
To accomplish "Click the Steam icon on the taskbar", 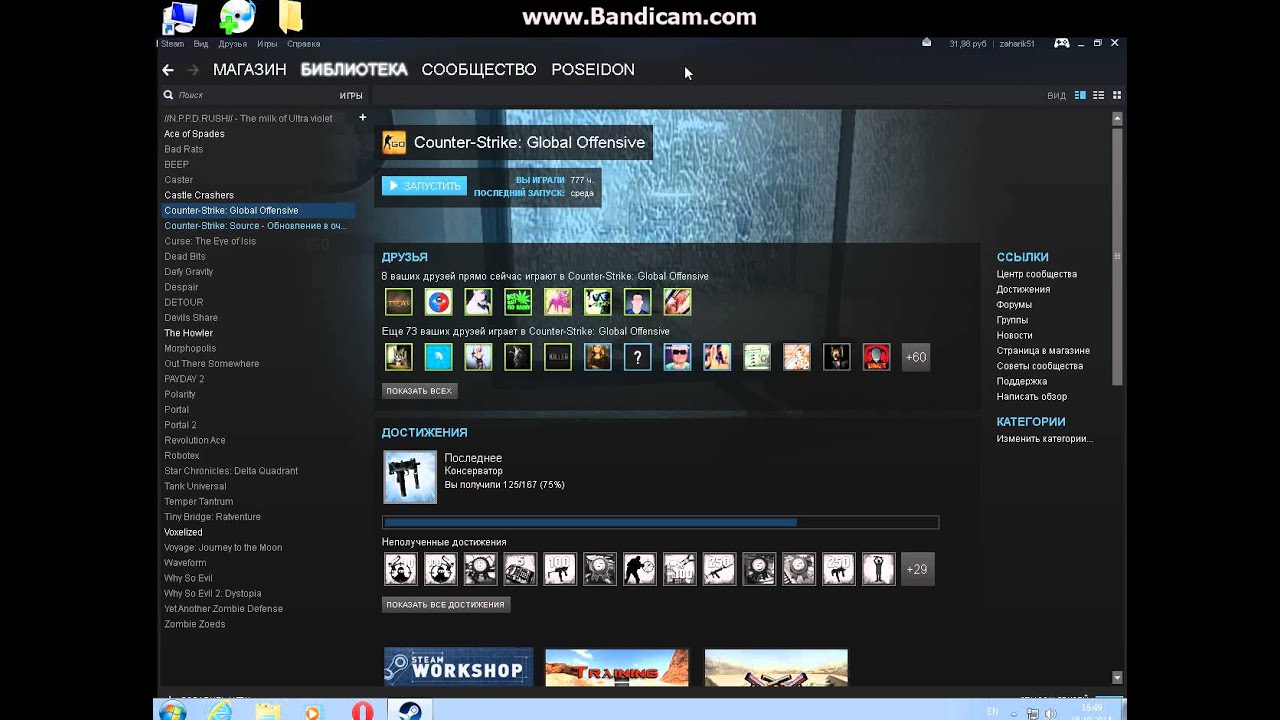I will pyautogui.click(x=409, y=711).
